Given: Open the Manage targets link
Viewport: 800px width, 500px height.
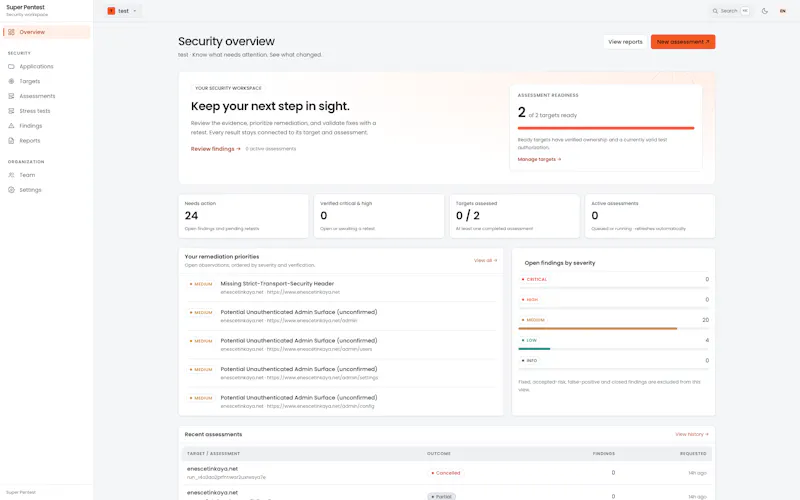Looking at the screenshot, I should coord(539,159).
